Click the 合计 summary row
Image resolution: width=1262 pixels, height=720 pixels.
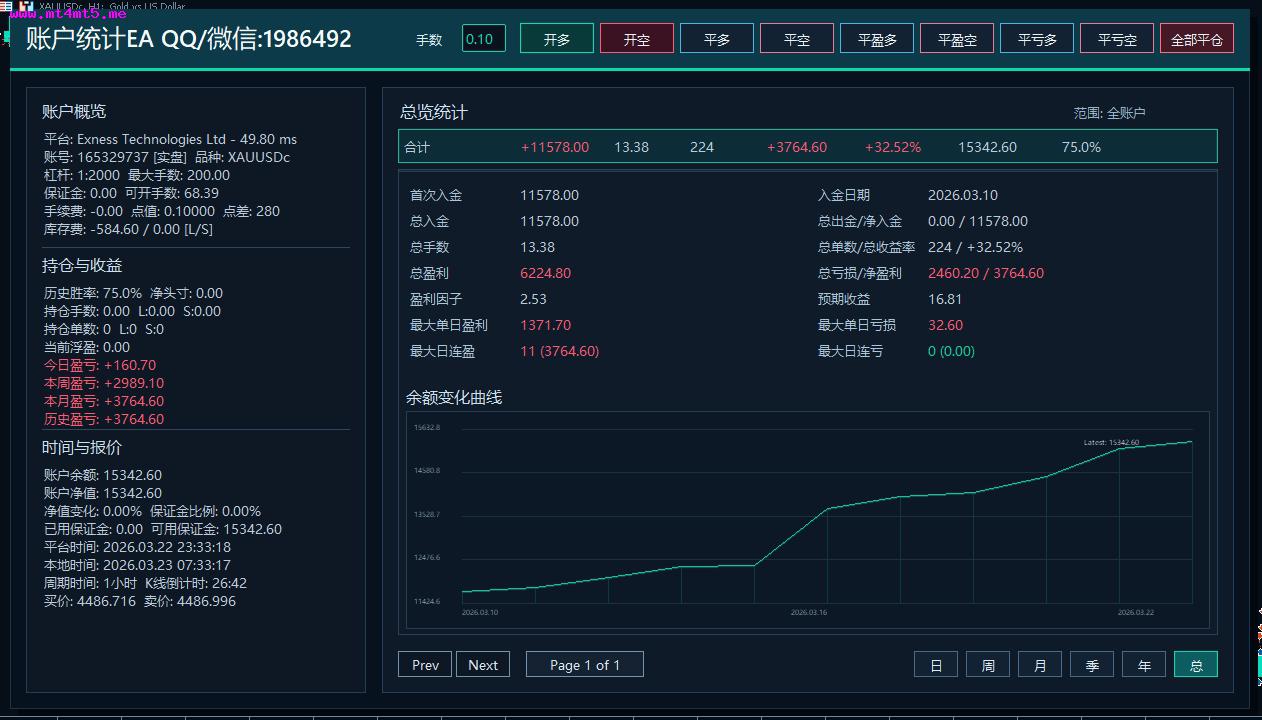tap(807, 147)
